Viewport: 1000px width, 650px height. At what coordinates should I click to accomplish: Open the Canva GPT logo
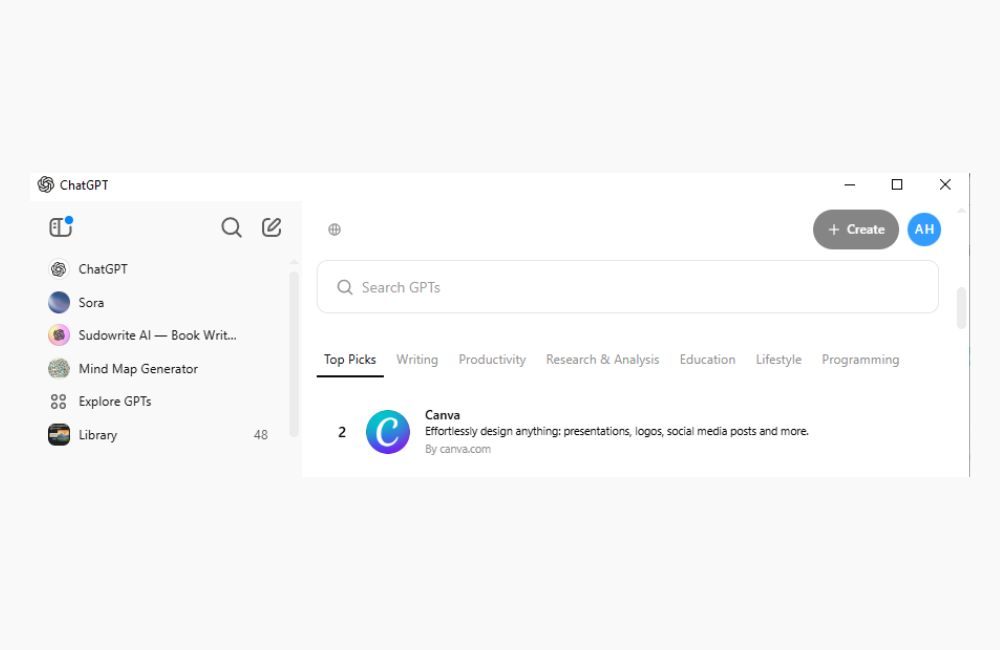[388, 432]
